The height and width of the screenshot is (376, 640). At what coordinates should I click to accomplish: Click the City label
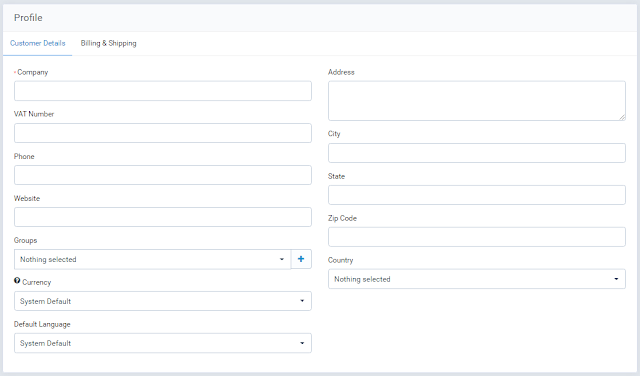coord(334,134)
